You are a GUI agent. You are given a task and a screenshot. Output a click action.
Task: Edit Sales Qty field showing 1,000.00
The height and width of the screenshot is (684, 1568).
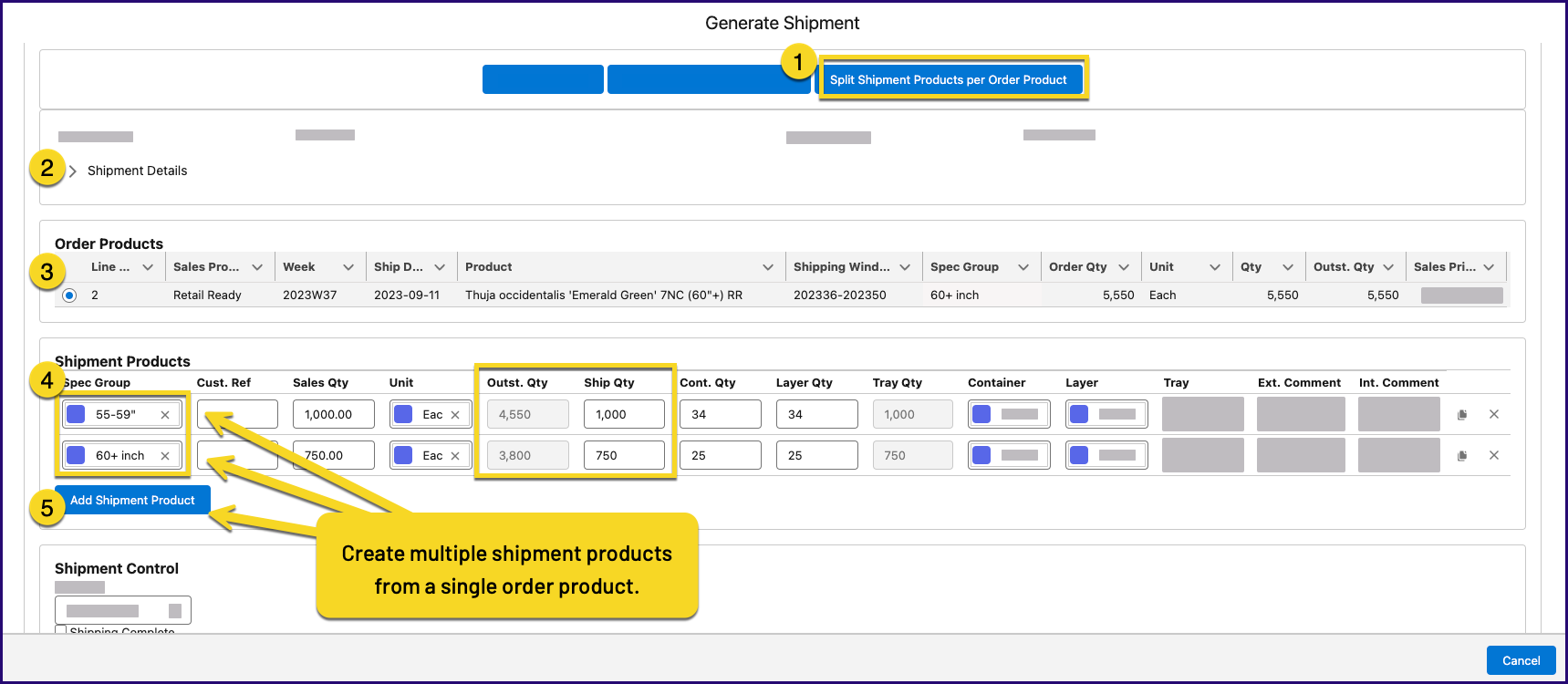click(x=334, y=414)
